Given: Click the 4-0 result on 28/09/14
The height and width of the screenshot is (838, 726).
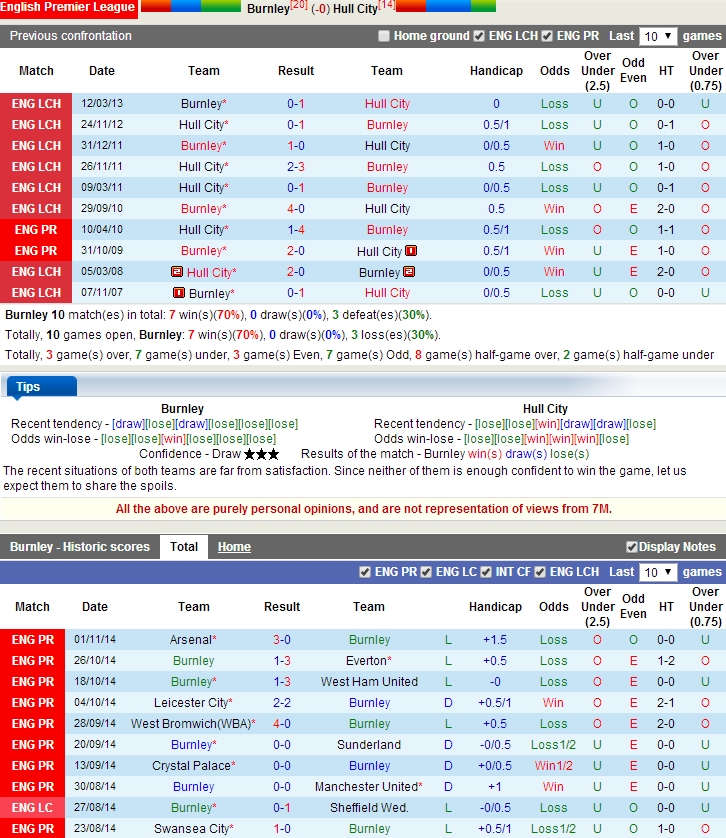Looking at the screenshot, I should pos(282,724).
